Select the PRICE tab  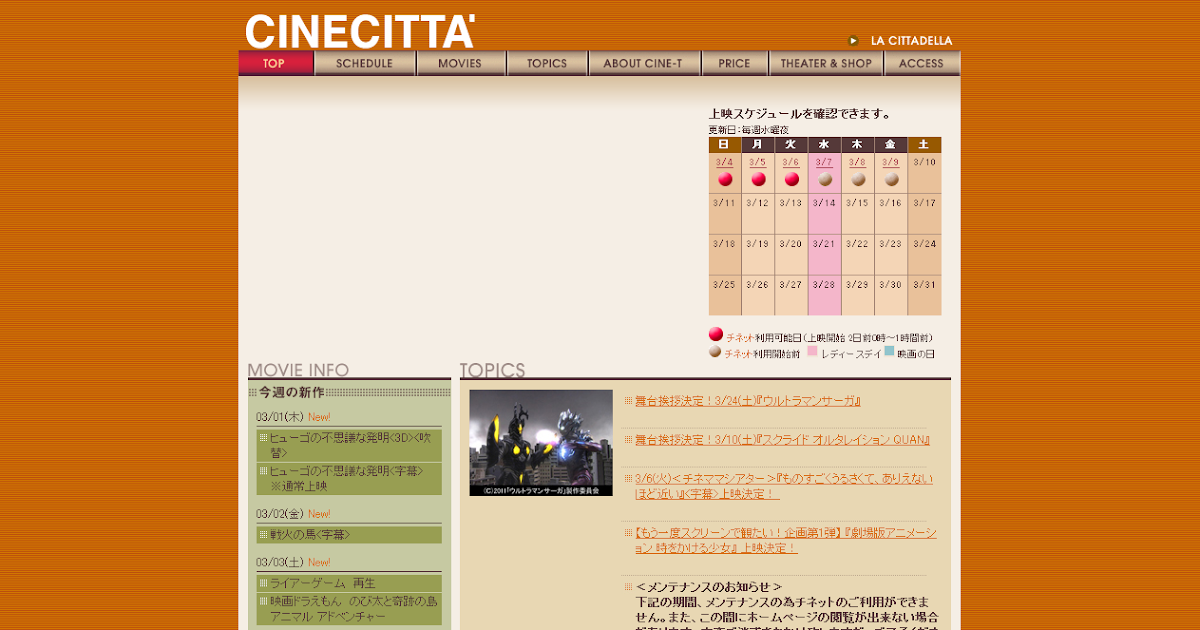tap(734, 63)
